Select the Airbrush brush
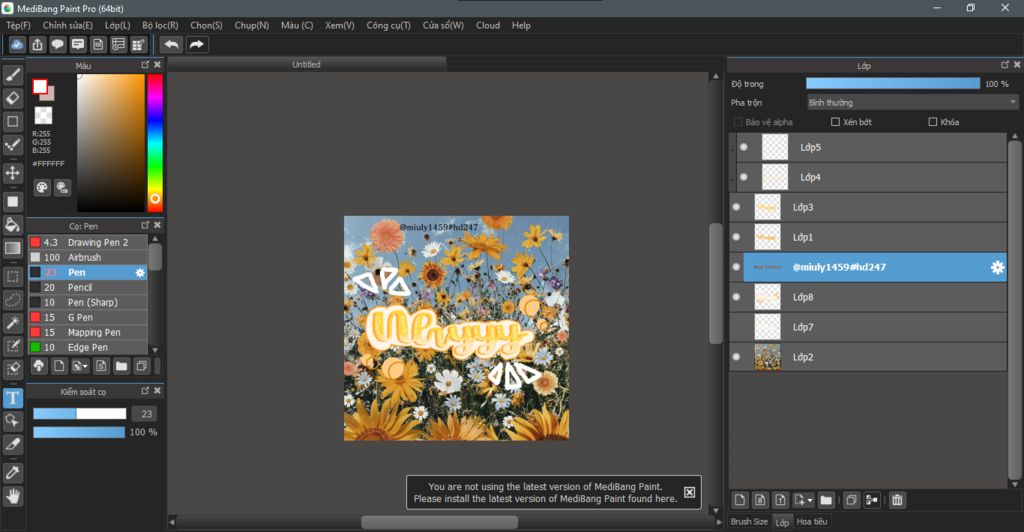 (x=88, y=257)
